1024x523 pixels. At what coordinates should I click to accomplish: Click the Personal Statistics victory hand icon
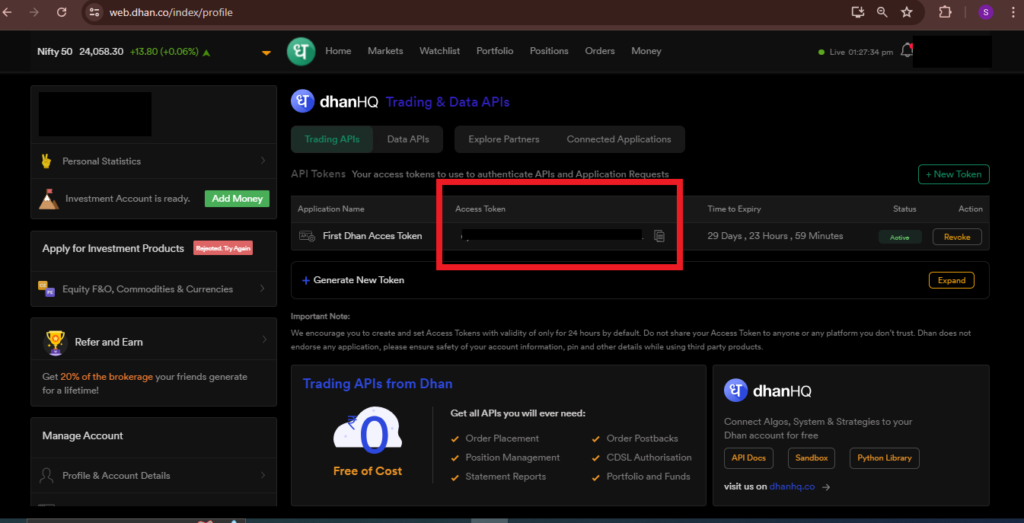click(x=46, y=161)
